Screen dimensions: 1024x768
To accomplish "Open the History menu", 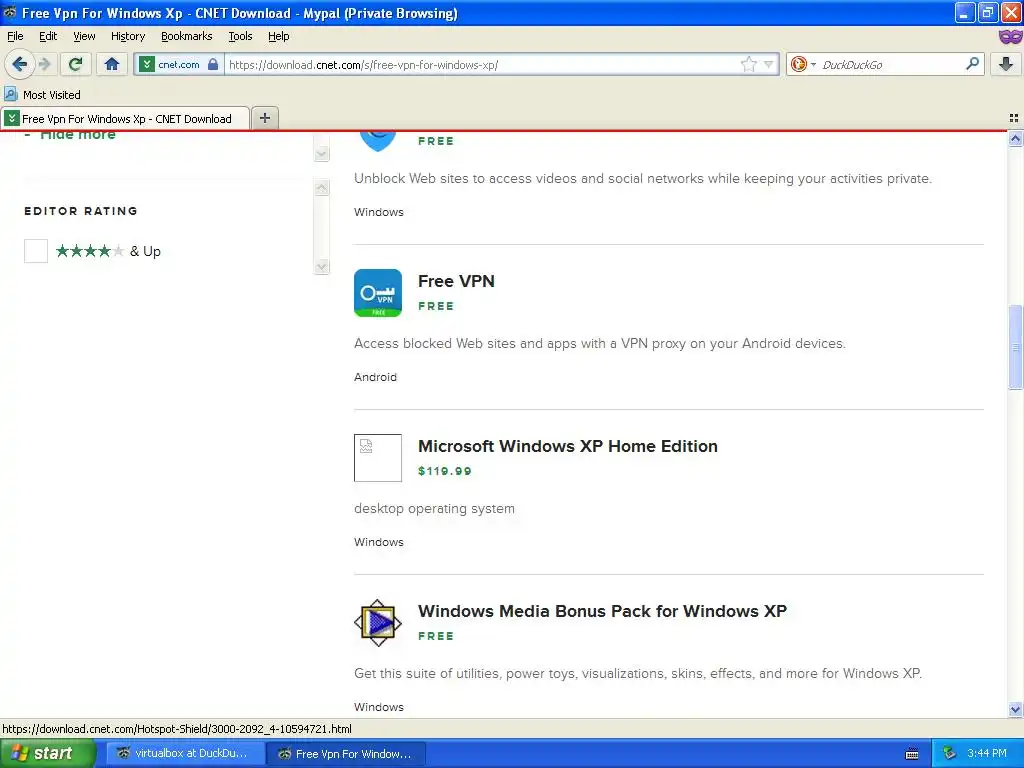I will 128,37.
